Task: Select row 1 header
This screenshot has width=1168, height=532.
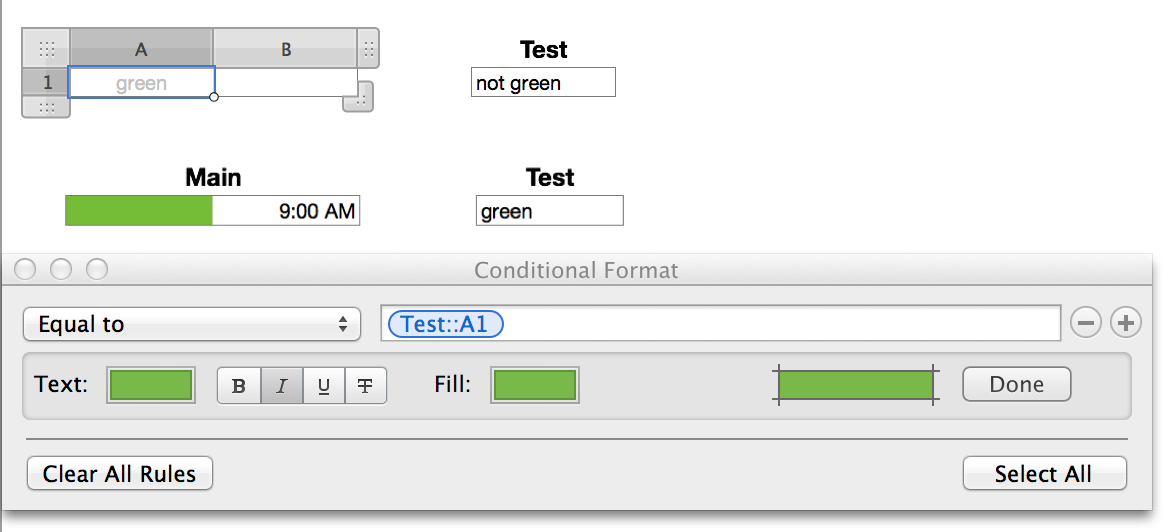Action: [x=46, y=83]
